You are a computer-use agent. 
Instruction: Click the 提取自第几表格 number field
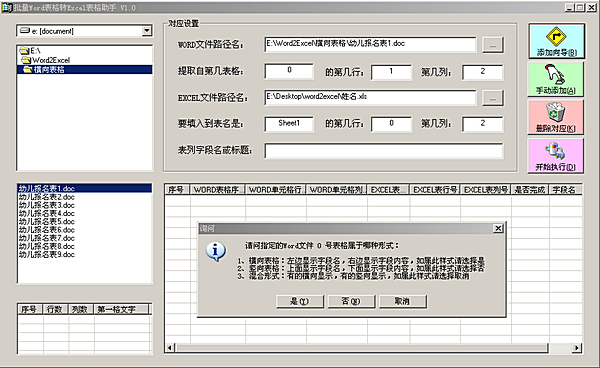pyautogui.click(x=289, y=71)
